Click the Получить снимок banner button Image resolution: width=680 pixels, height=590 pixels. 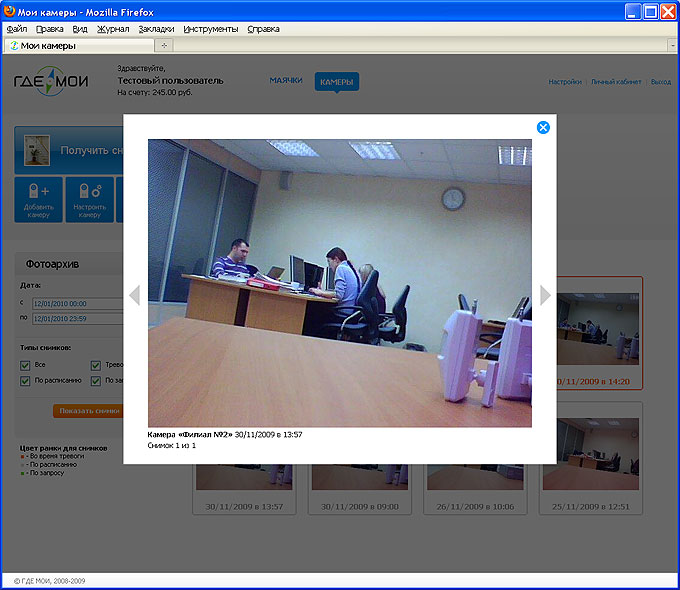click(x=69, y=150)
